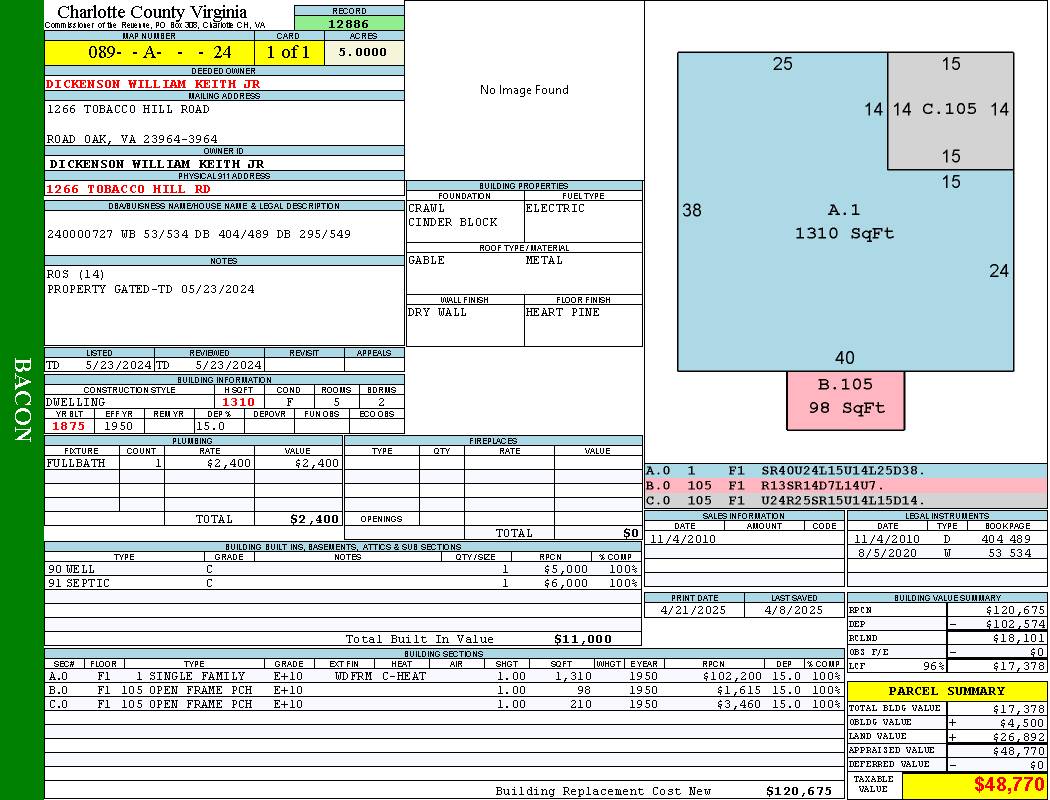Viewport: 1050px width, 800px height.
Task: Click the green BACON sidebar label
Action: pos(22,400)
